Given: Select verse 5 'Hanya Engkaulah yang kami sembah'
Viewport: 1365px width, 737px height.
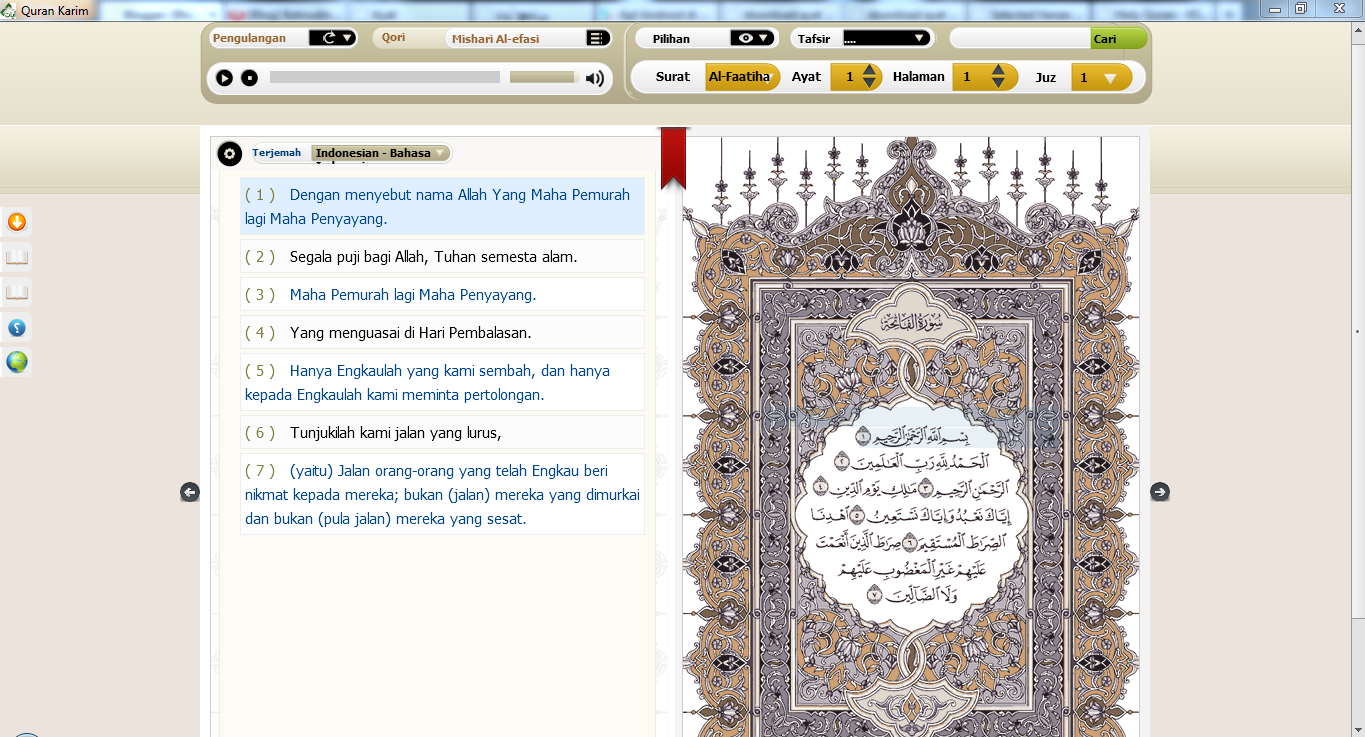Looking at the screenshot, I should click(442, 383).
